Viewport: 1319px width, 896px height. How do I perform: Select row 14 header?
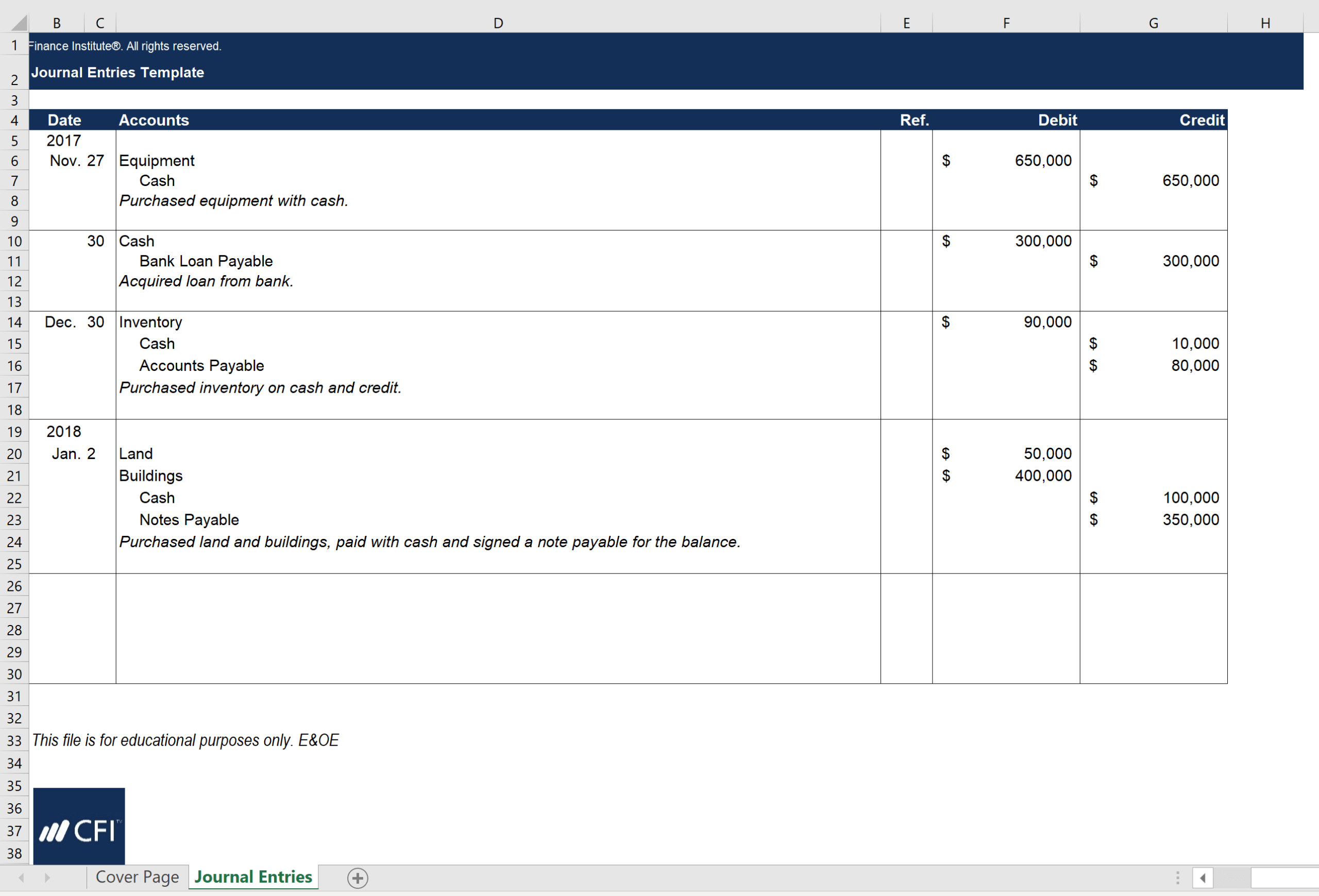coord(14,323)
